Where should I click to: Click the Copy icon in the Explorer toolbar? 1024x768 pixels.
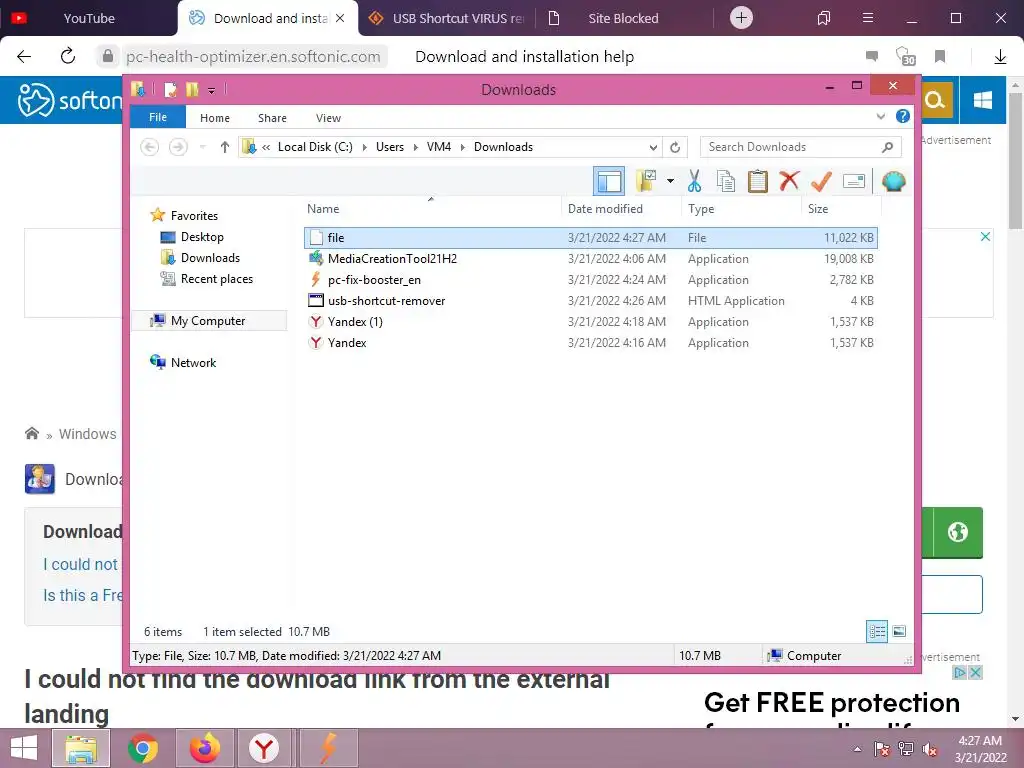click(726, 181)
